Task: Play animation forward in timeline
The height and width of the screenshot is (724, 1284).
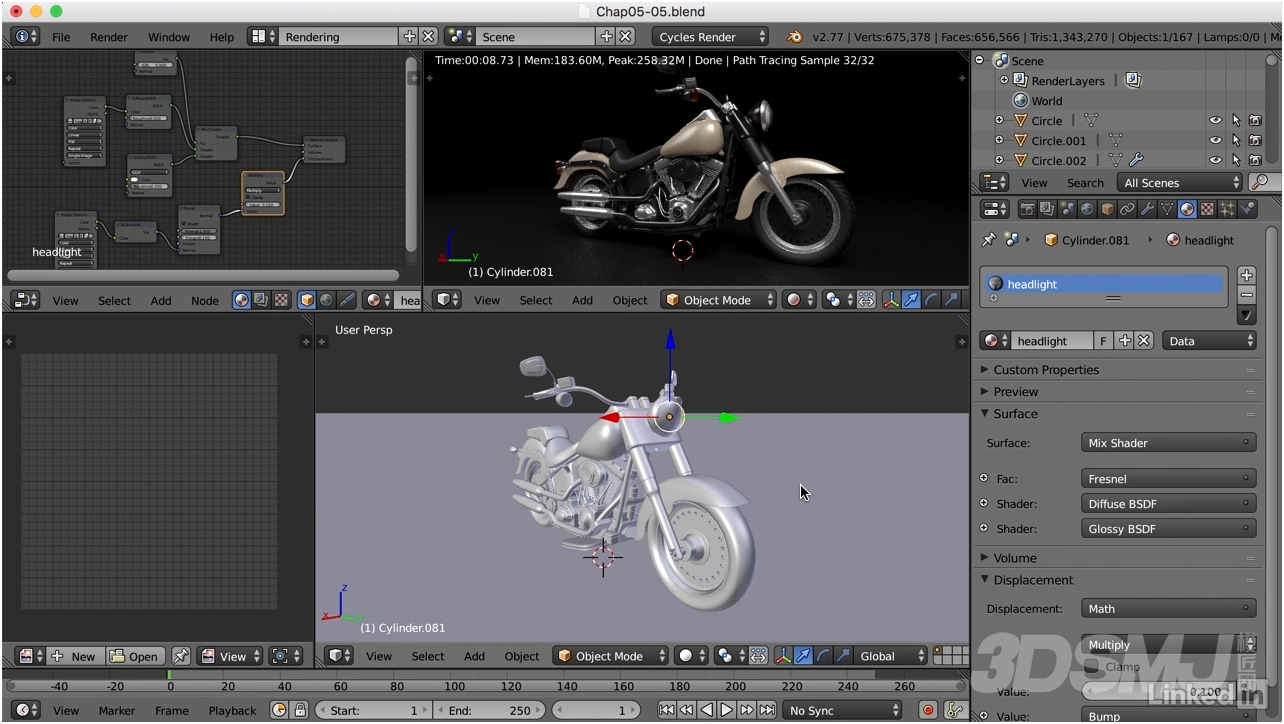Action: click(x=727, y=710)
